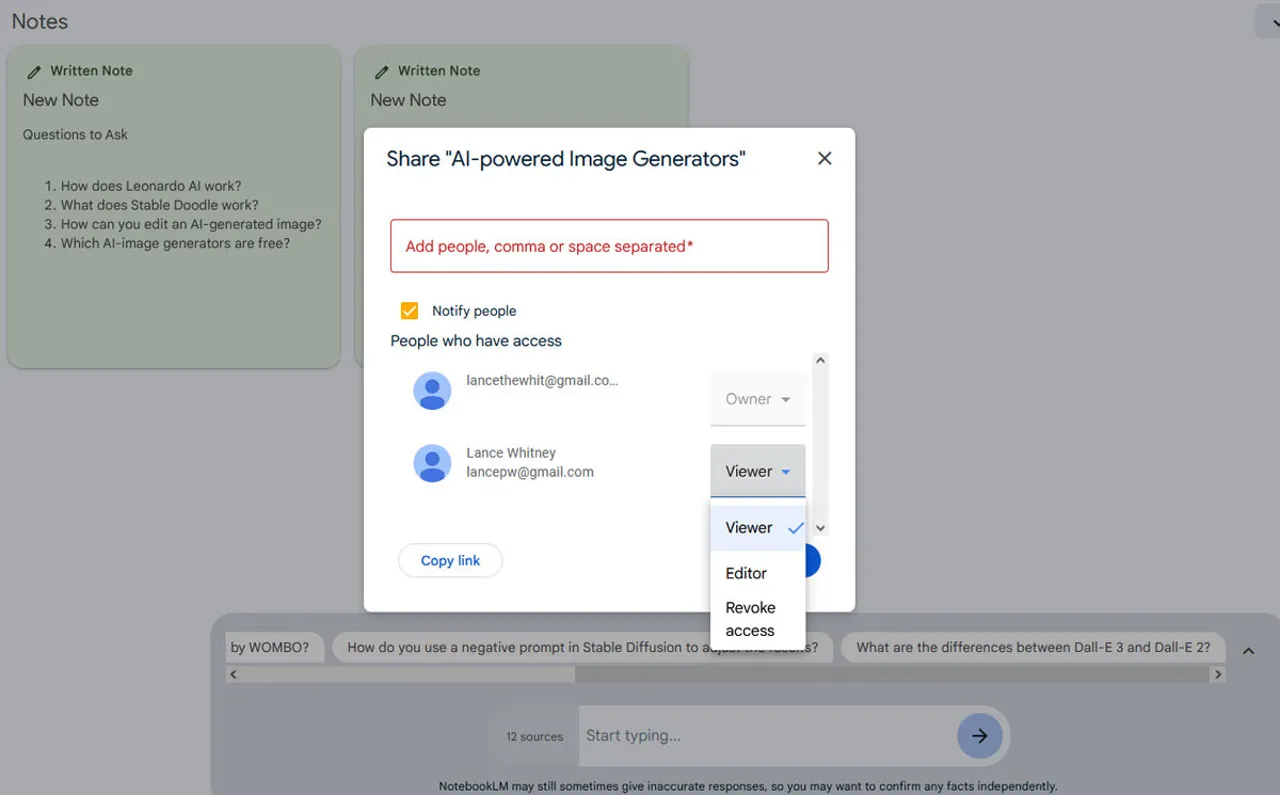The height and width of the screenshot is (795, 1280).
Task: Click the Start typing chat input
Action: pyautogui.click(x=766, y=736)
